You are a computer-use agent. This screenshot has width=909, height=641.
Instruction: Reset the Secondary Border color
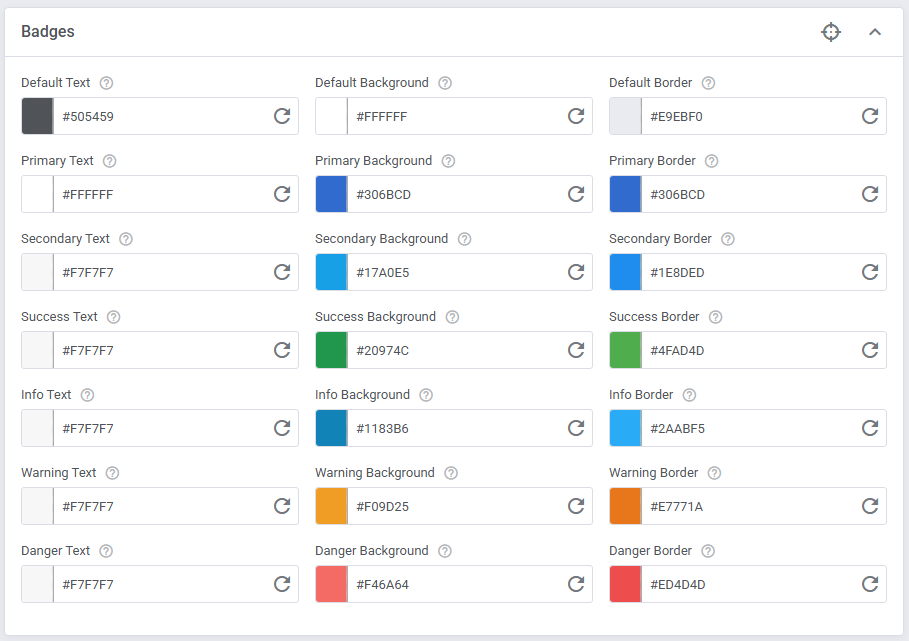tap(870, 272)
